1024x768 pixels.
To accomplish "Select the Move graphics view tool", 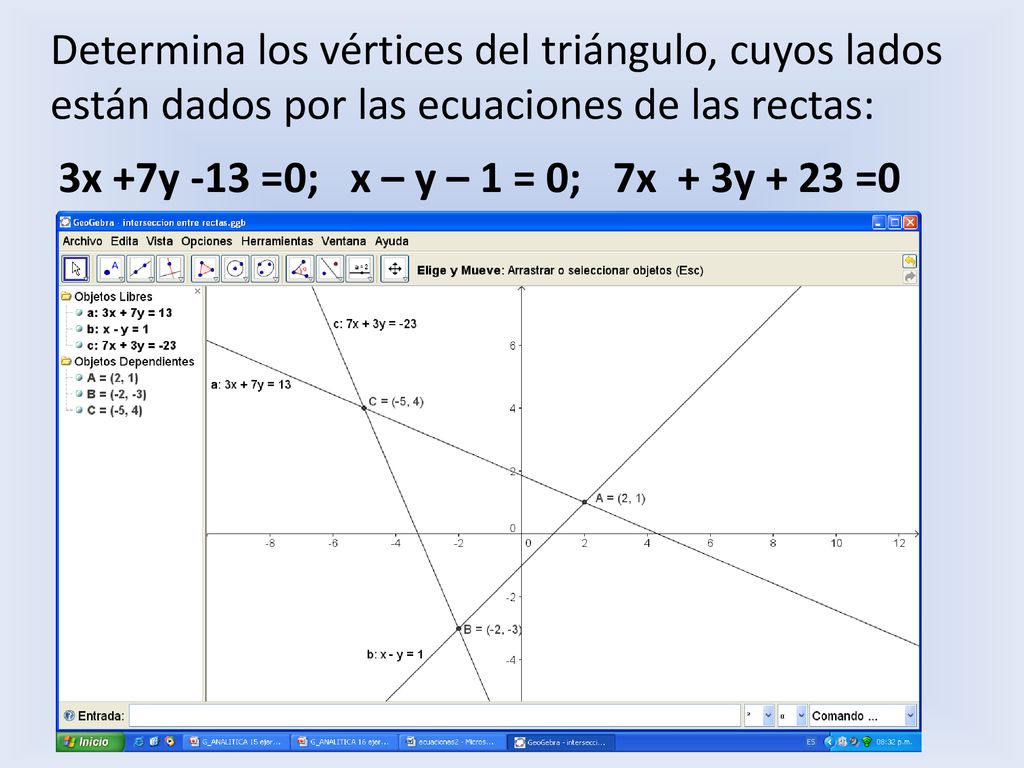I will (x=394, y=269).
